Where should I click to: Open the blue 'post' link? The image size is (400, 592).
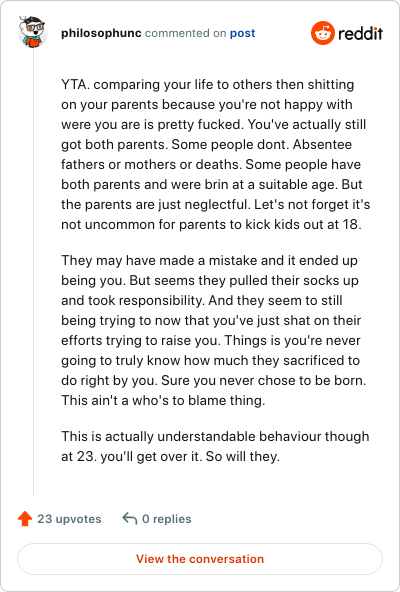coord(242,33)
